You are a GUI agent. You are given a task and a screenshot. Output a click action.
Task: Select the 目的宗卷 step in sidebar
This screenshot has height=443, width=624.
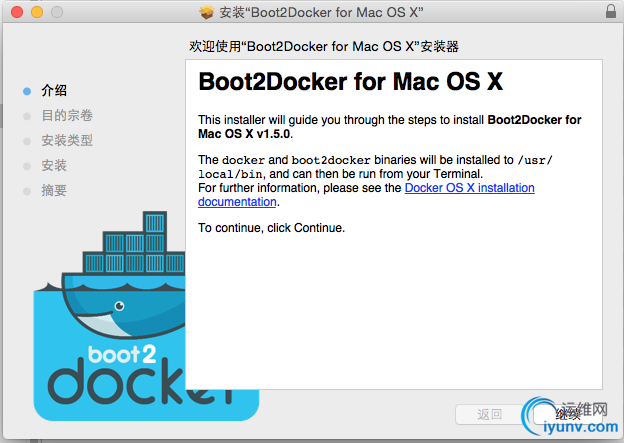(x=67, y=115)
